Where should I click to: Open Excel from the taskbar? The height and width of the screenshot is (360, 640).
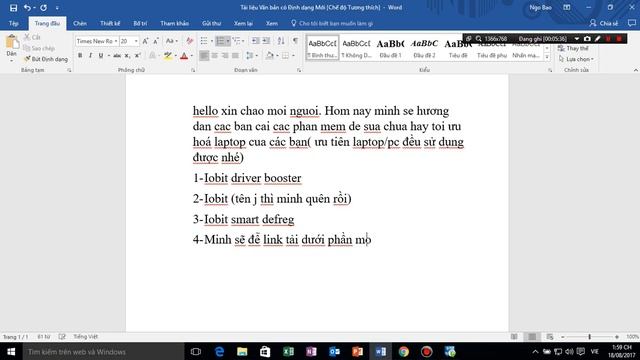tap(289, 351)
